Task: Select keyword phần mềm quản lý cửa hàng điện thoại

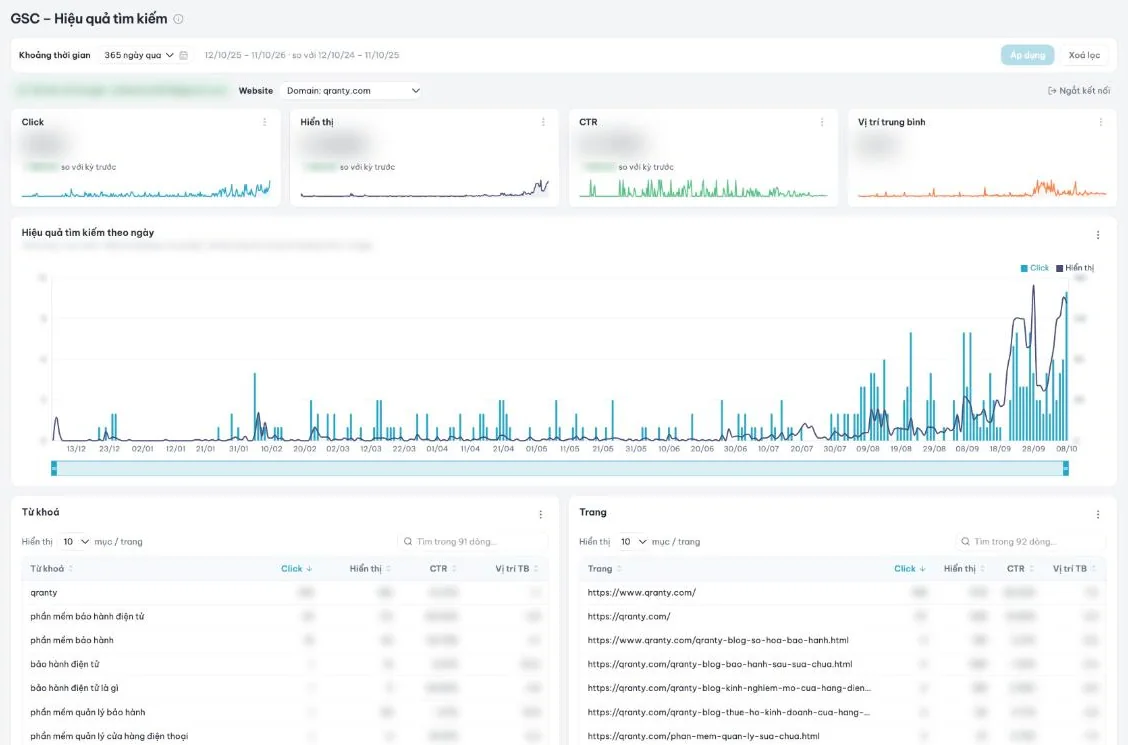Action: 285,736
